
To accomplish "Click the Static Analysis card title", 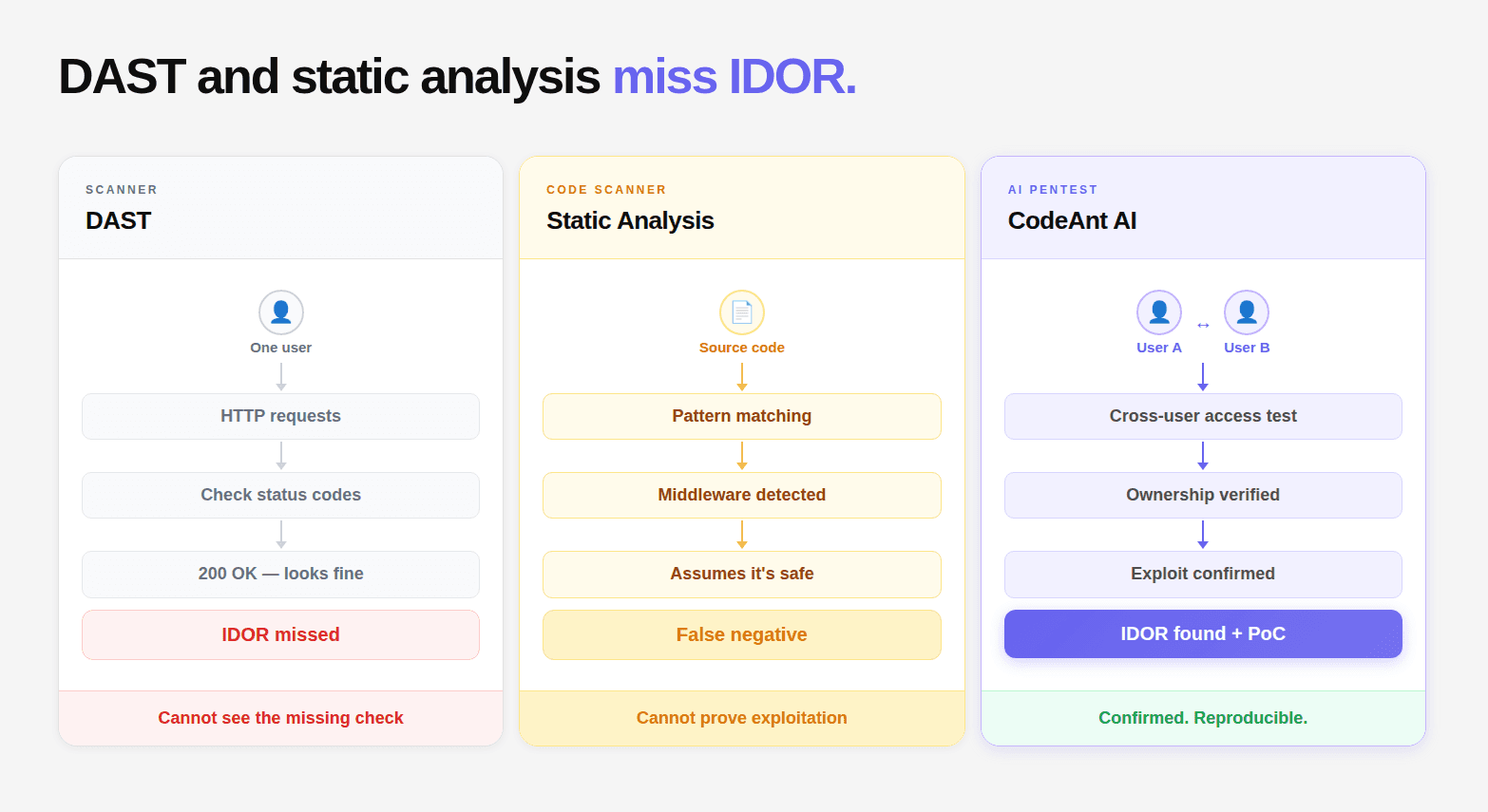I will pyautogui.click(x=630, y=220).
